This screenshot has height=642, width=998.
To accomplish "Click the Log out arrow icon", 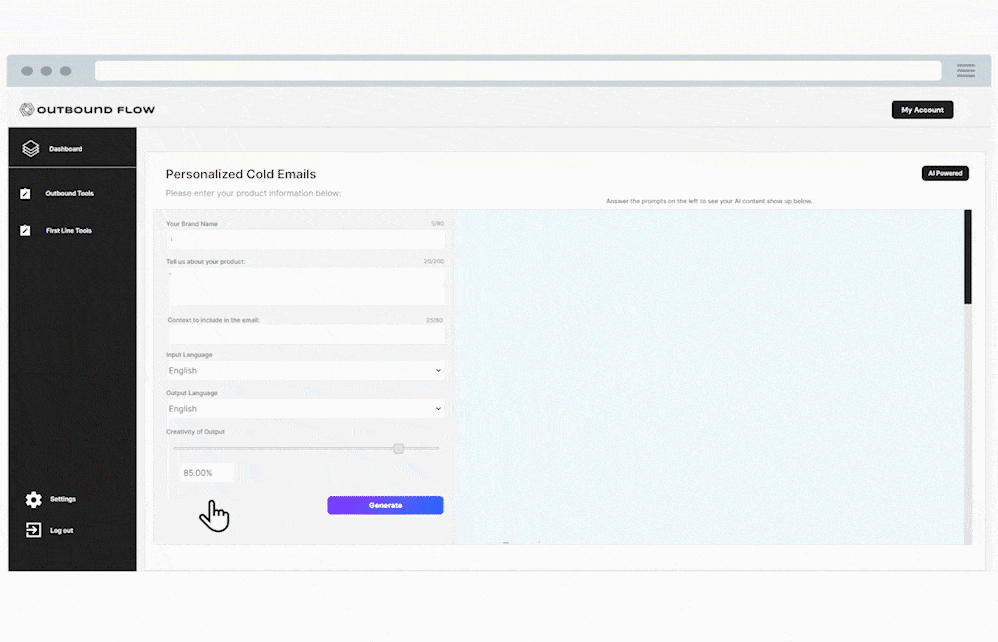I will tap(33, 530).
